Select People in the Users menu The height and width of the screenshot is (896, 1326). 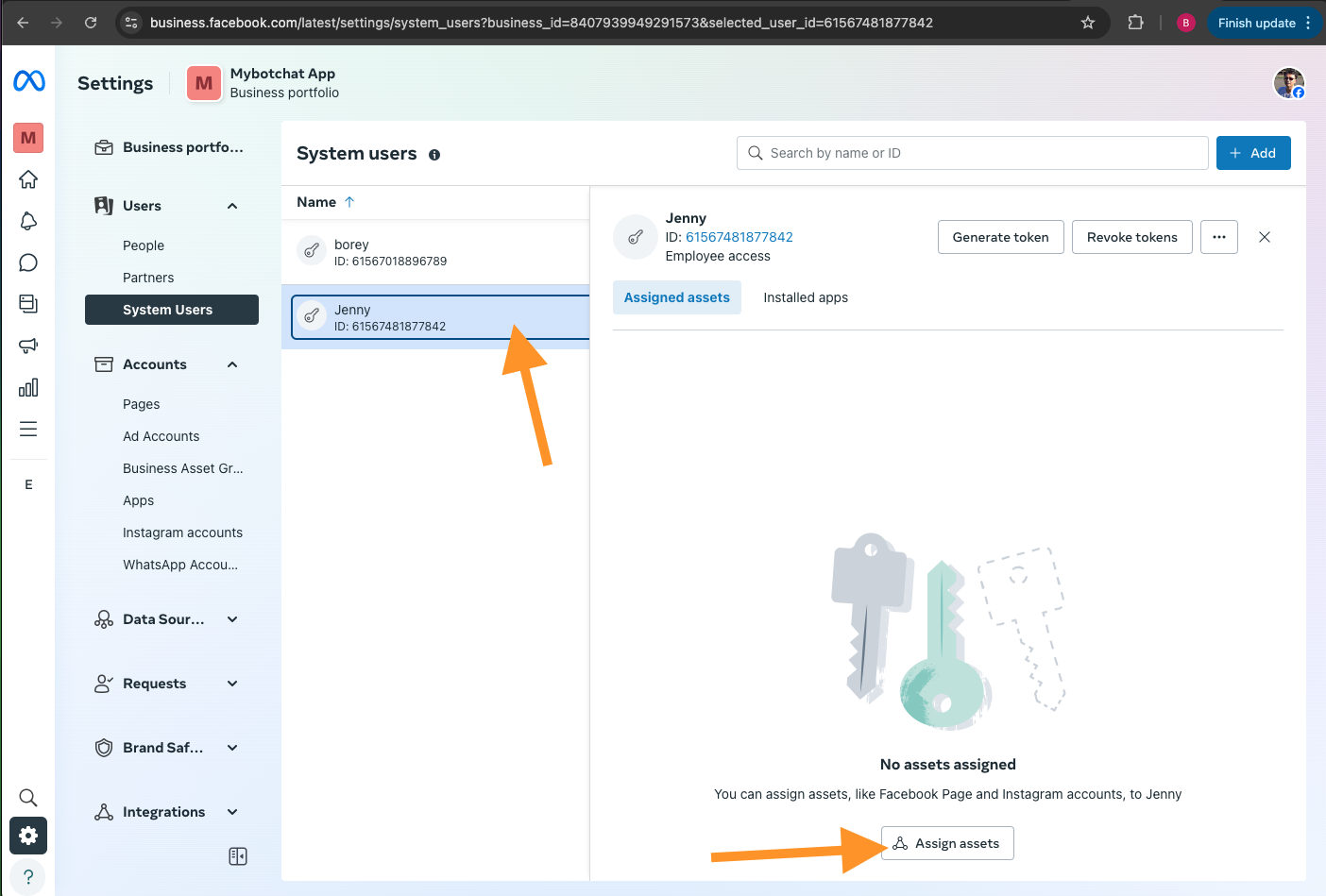tap(144, 245)
